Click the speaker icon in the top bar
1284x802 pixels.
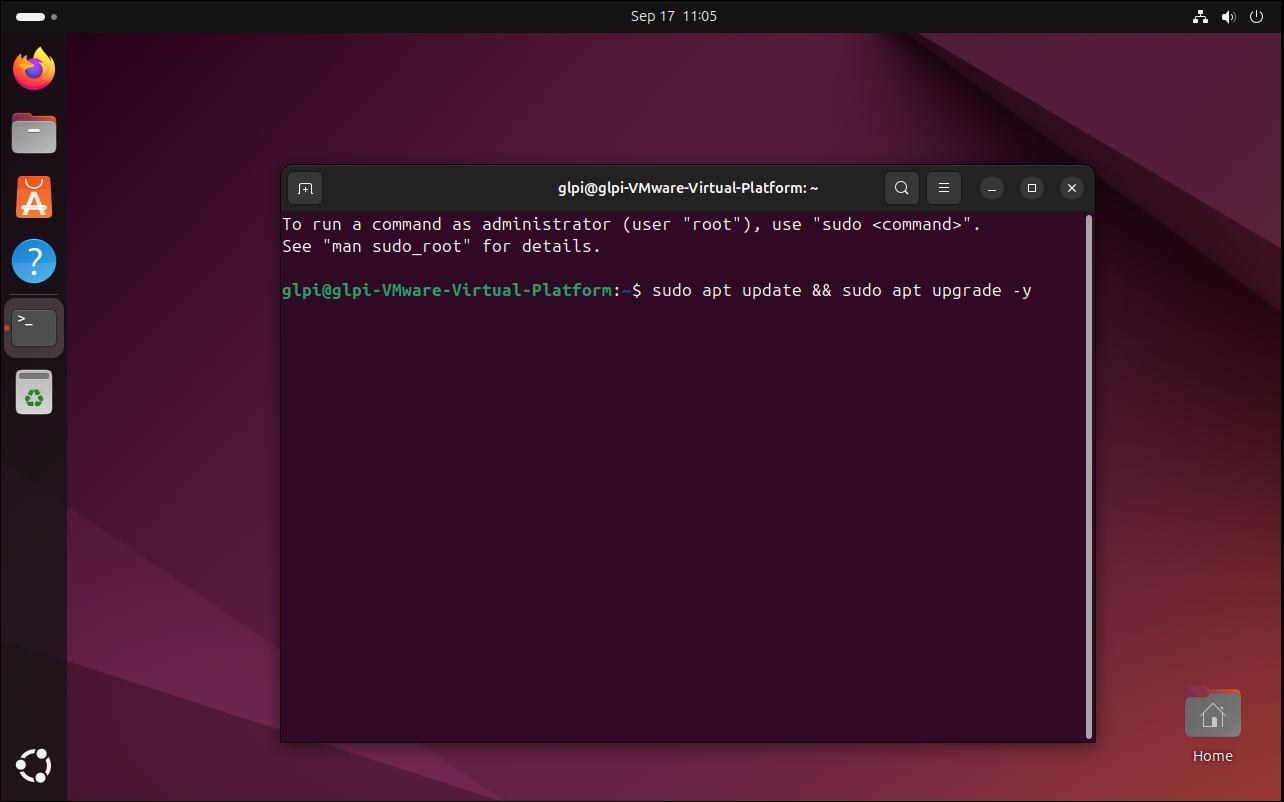(1228, 16)
